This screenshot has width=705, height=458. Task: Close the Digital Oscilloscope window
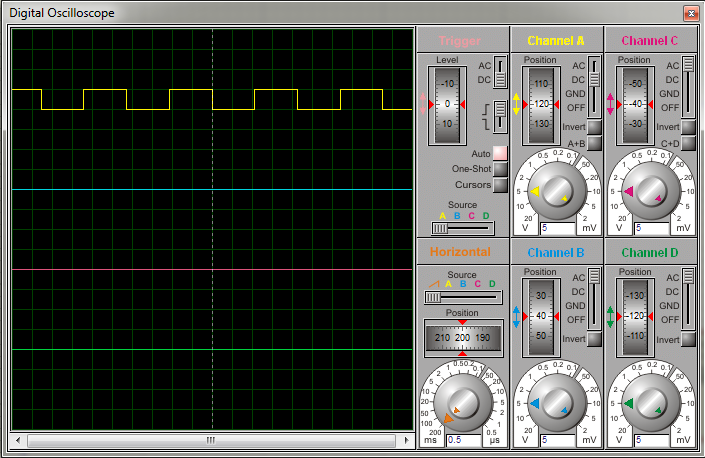[691, 13]
